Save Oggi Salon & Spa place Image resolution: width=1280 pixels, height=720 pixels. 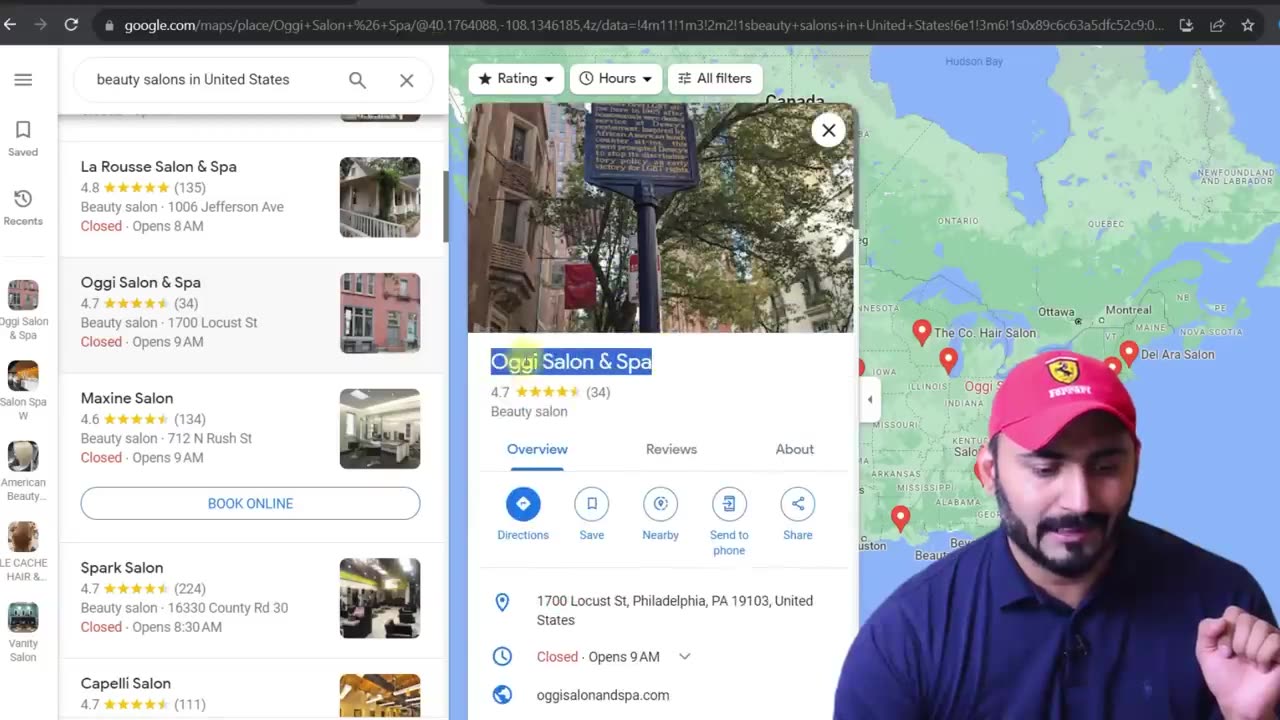(592, 514)
